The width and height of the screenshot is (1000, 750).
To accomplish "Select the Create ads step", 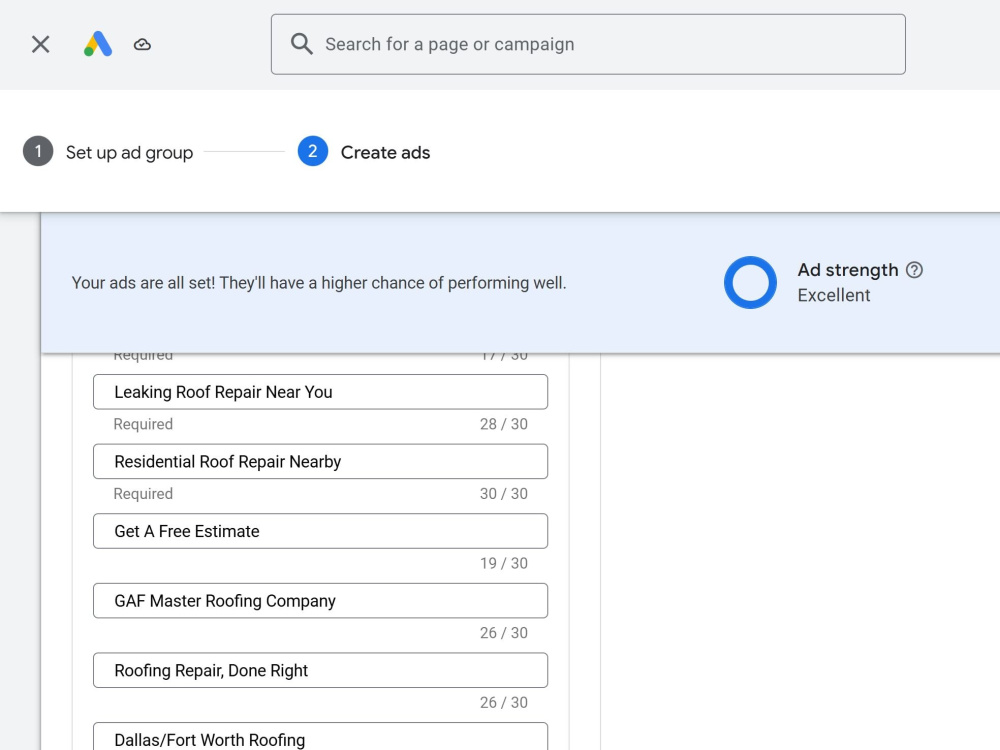I will [385, 152].
